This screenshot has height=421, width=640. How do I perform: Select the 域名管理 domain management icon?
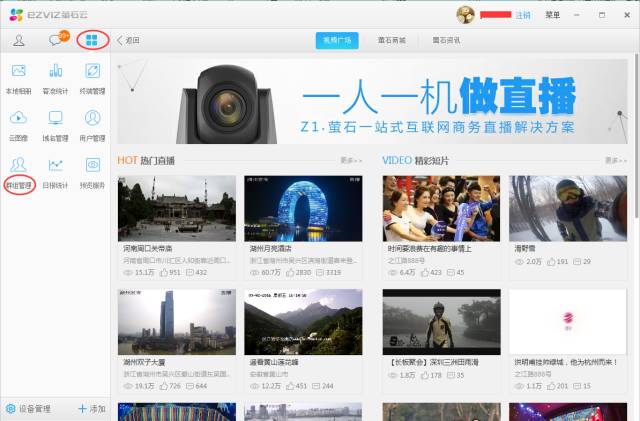point(56,123)
